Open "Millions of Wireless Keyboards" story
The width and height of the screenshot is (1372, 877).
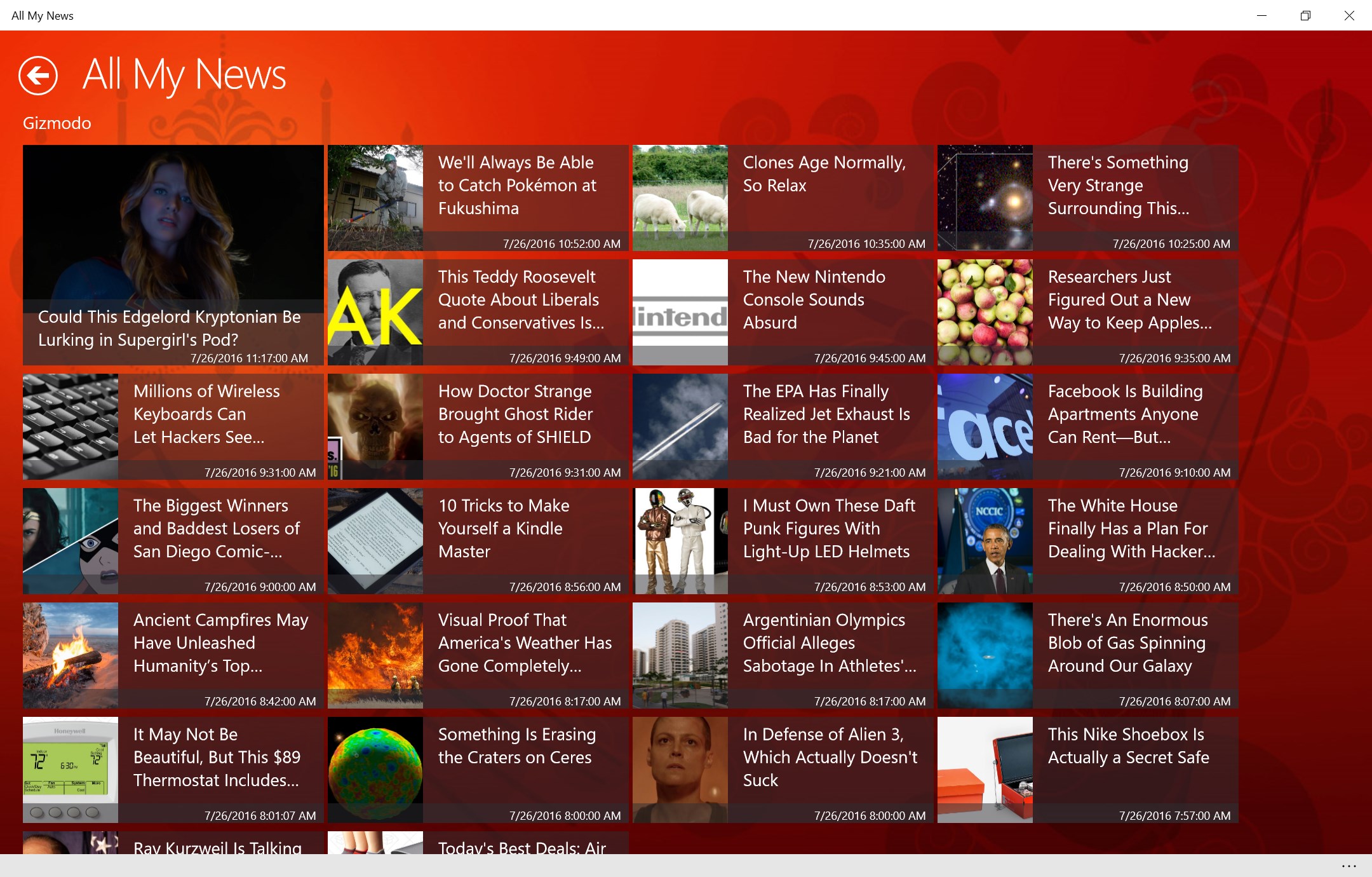(x=206, y=414)
